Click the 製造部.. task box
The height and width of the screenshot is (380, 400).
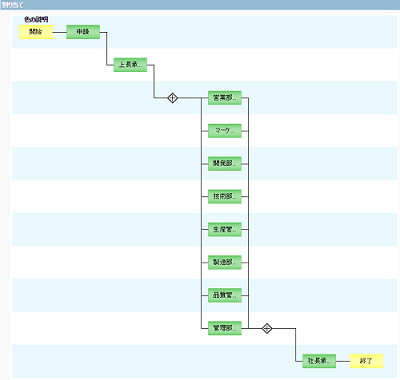[x=225, y=262]
